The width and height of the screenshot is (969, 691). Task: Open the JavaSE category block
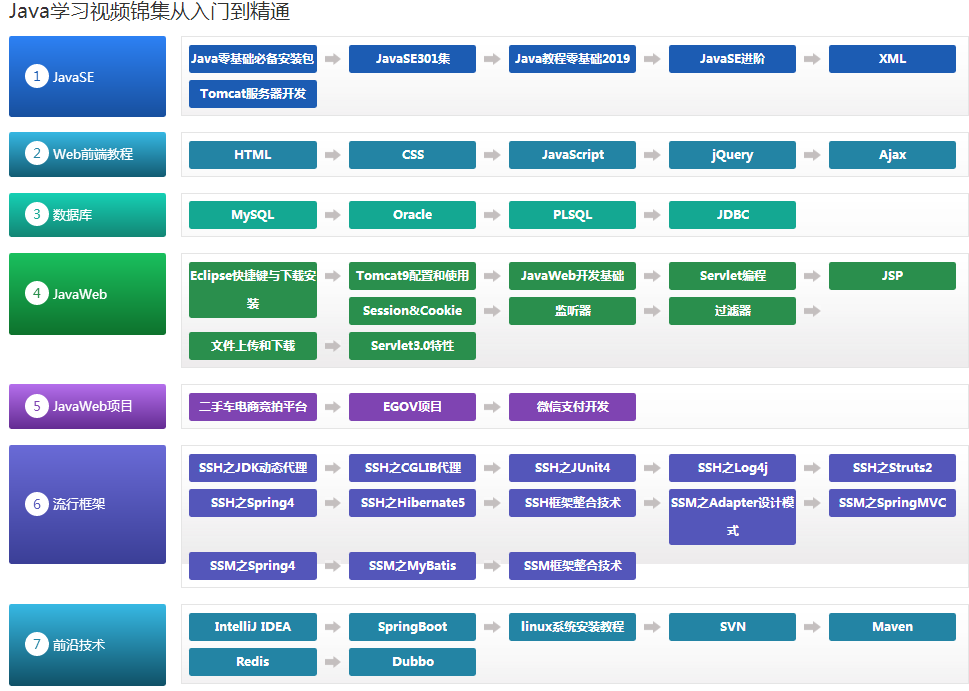point(87,77)
